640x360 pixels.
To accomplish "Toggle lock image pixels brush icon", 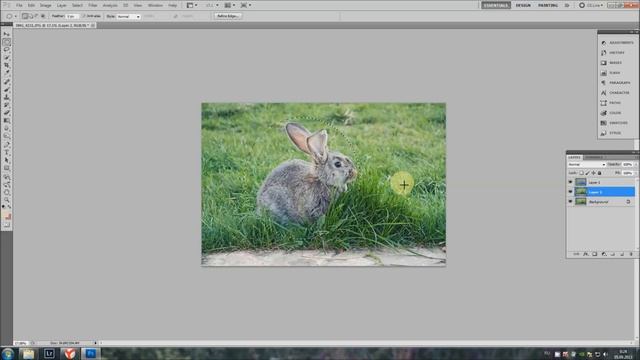I will coord(588,173).
